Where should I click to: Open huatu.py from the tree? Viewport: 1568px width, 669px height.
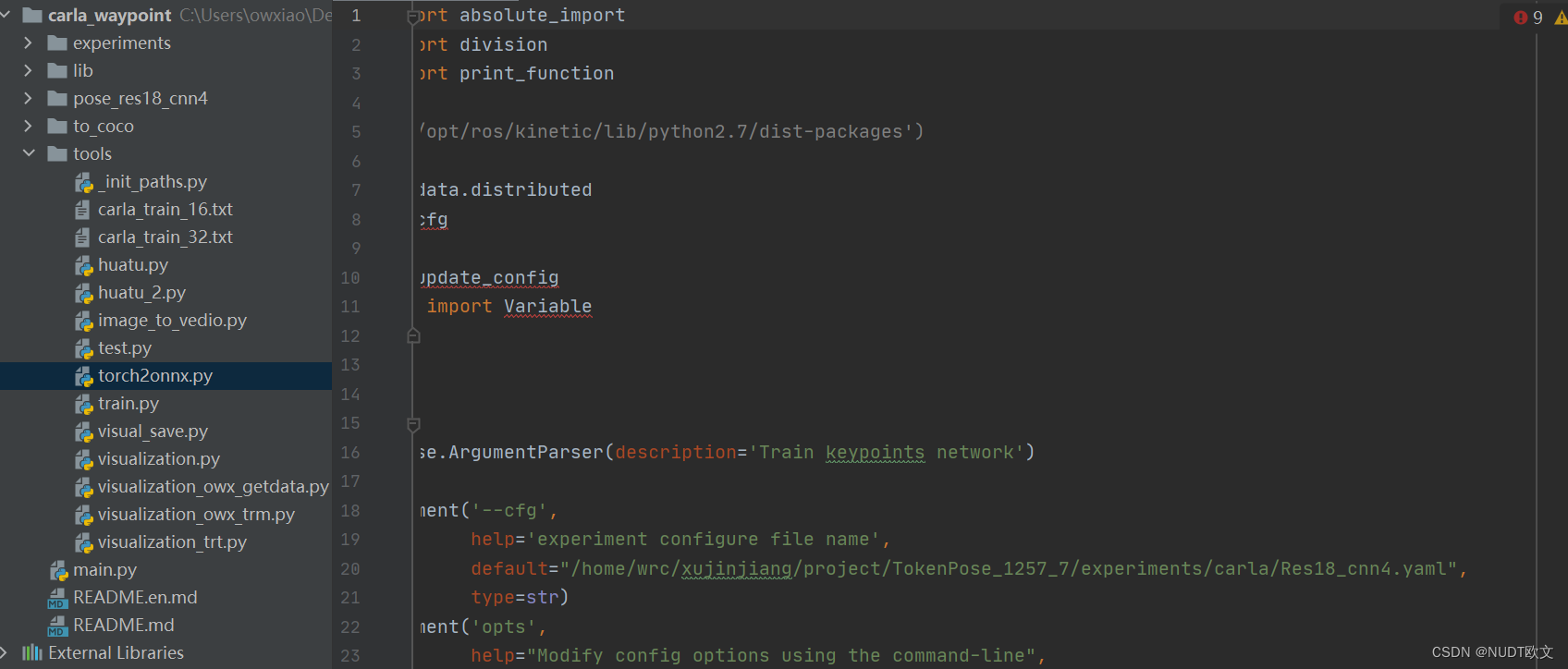(133, 264)
